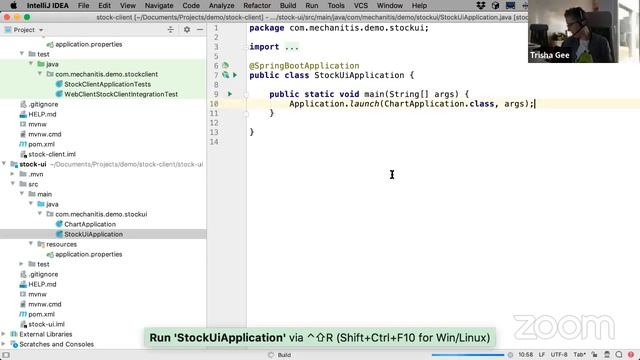Collapse the stock-ui module node

(x=4, y=164)
